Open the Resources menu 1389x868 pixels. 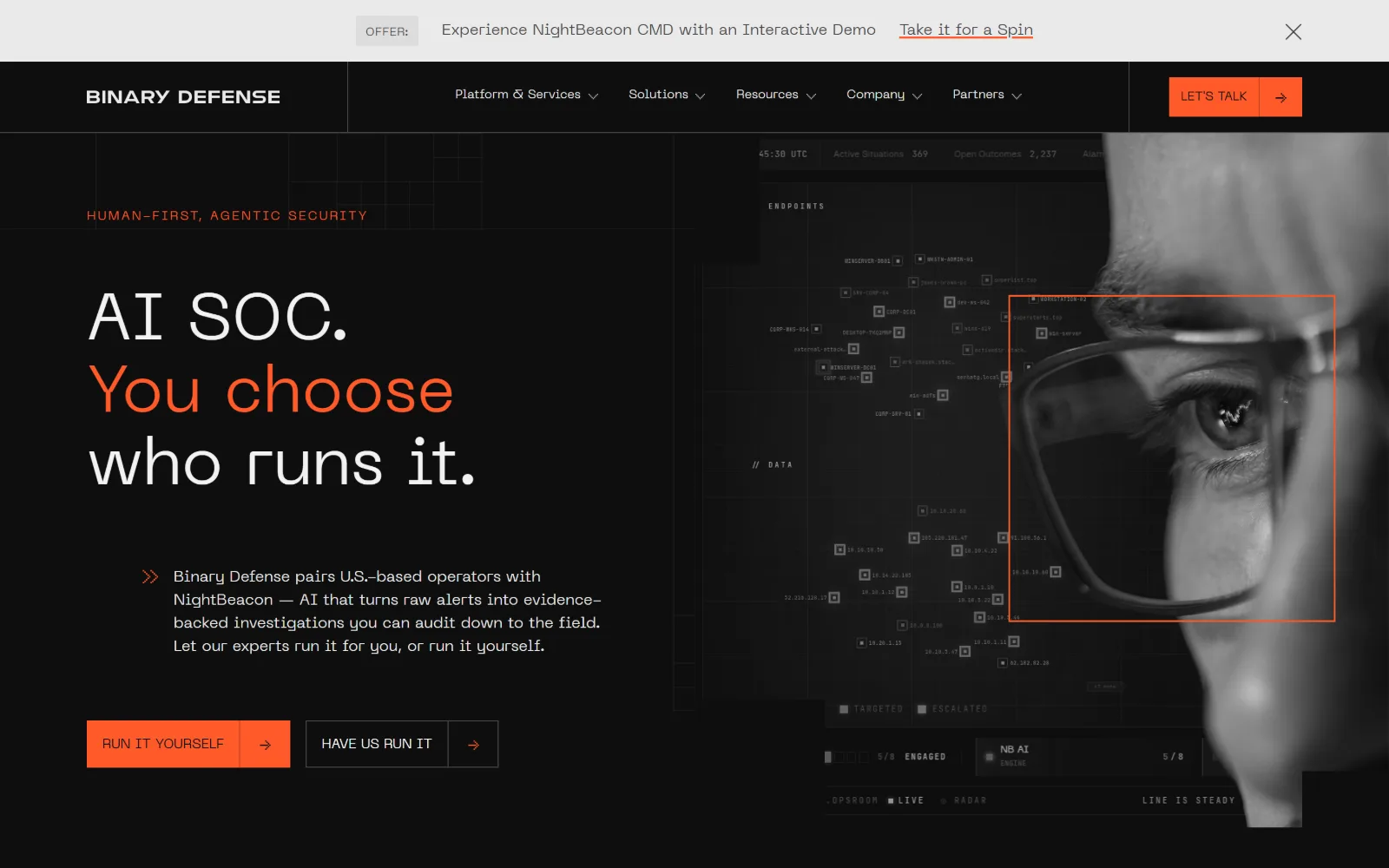pos(767,95)
